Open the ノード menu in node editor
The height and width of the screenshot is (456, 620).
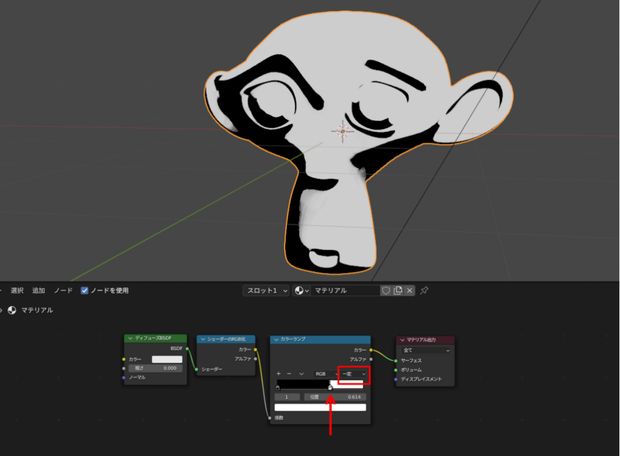63,291
